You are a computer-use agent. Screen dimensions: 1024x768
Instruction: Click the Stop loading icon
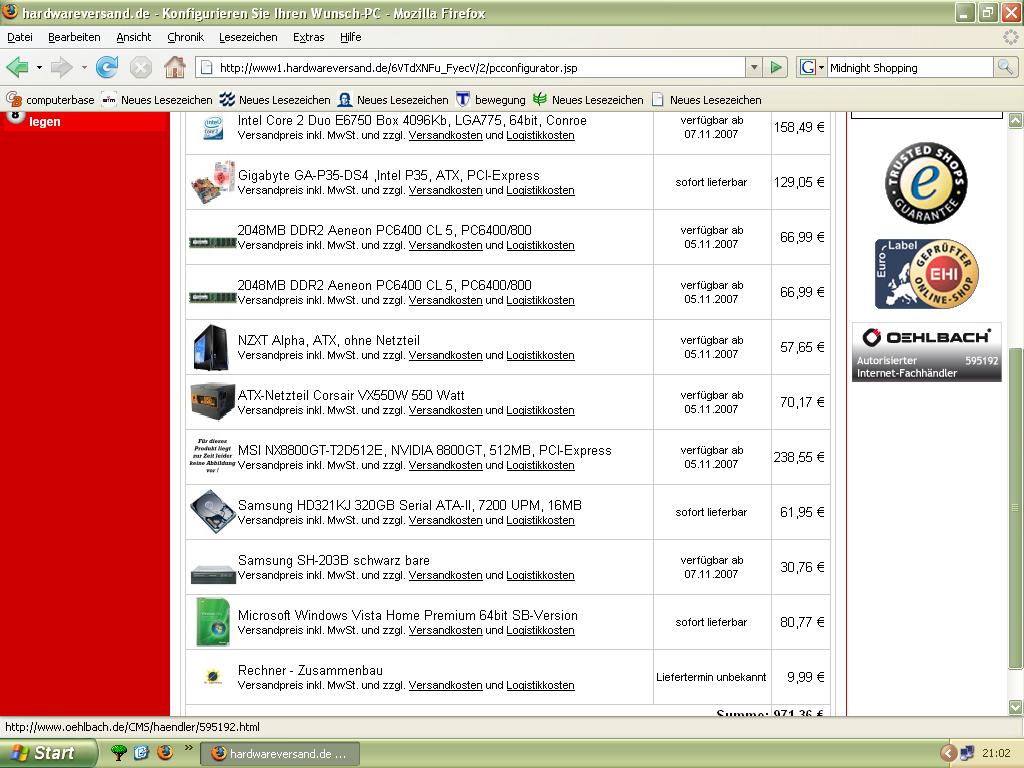[140, 67]
